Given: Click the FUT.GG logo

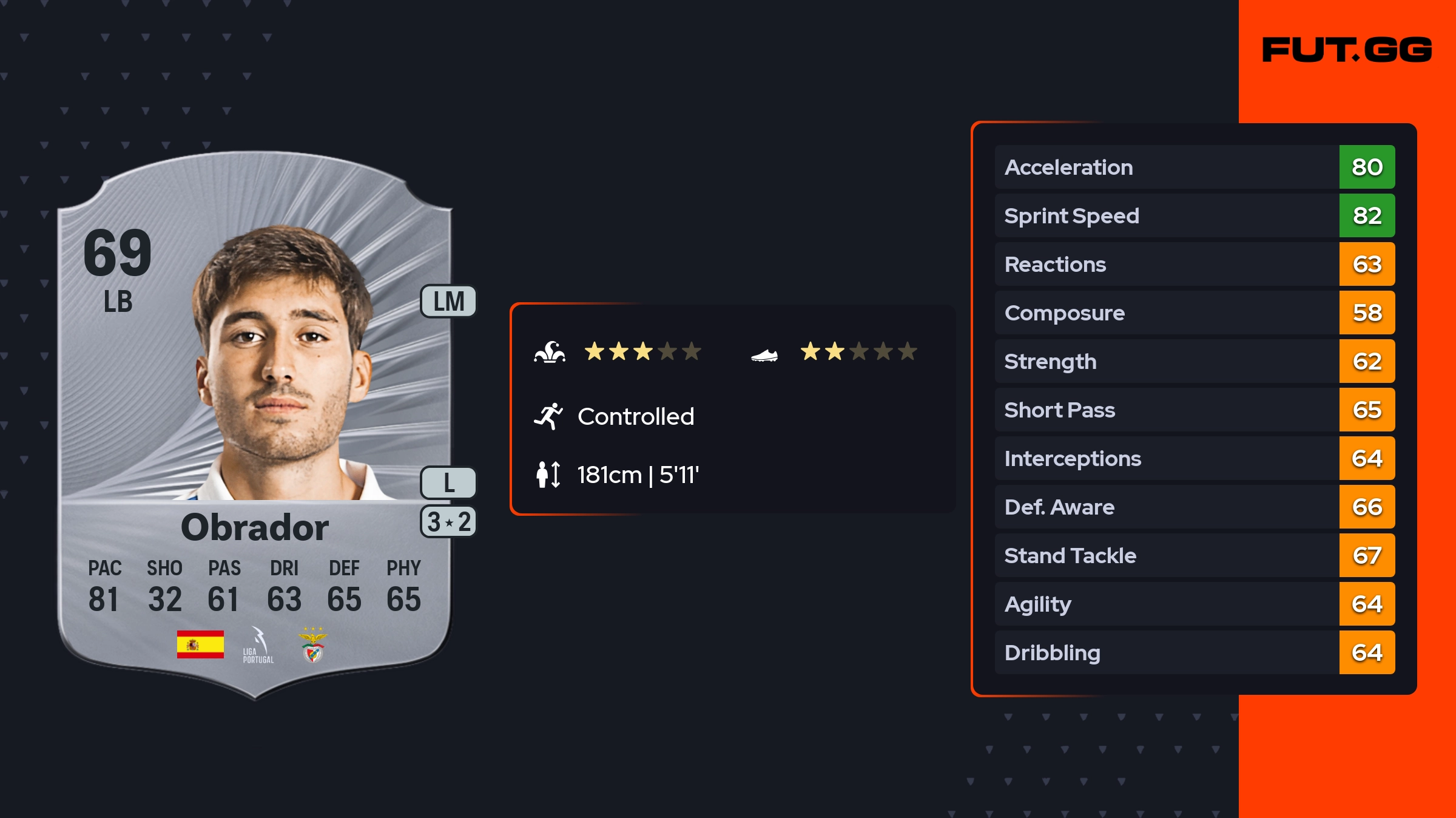Looking at the screenshot, I should click(1347, 50).
